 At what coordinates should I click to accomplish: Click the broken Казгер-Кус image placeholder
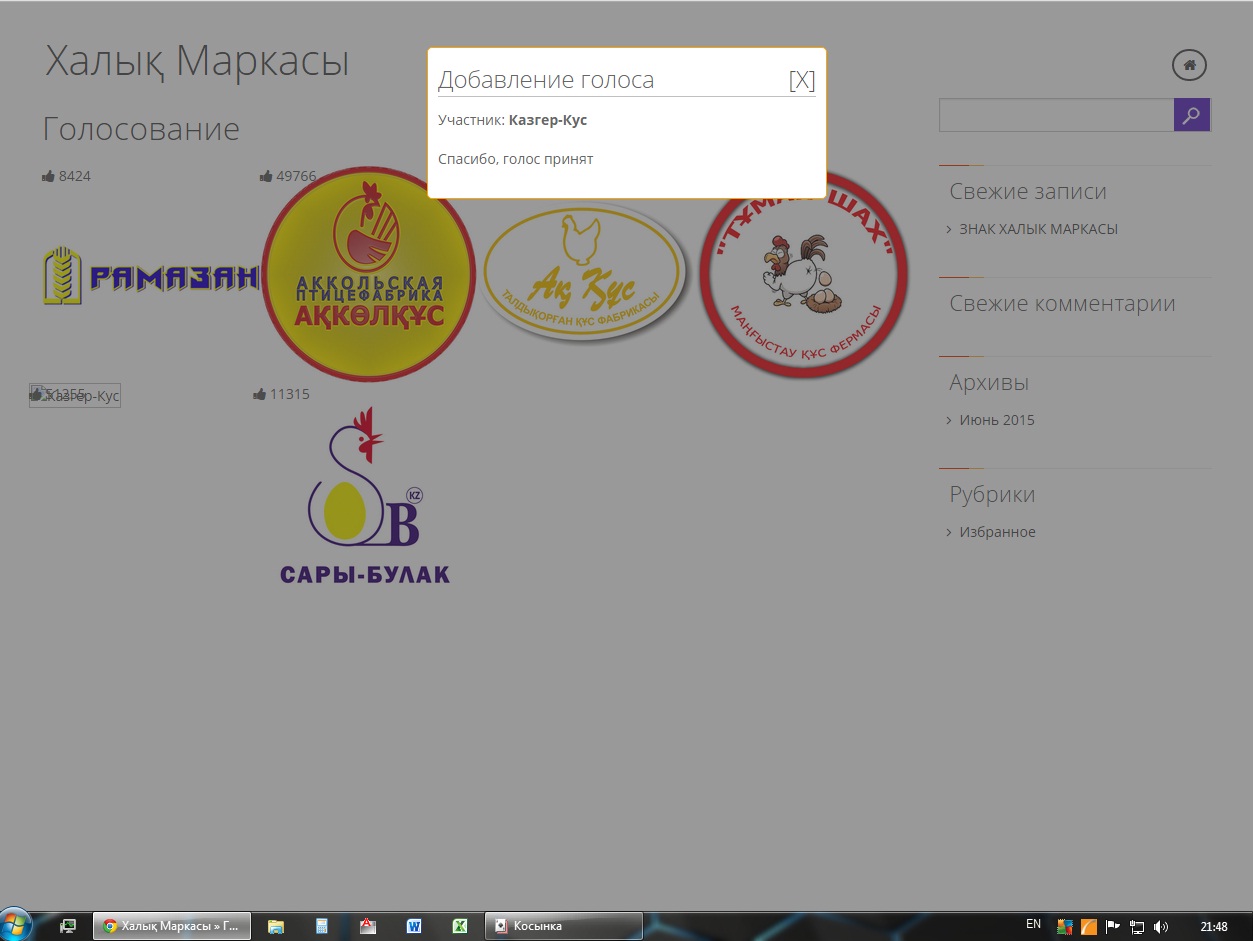[75, 396]
